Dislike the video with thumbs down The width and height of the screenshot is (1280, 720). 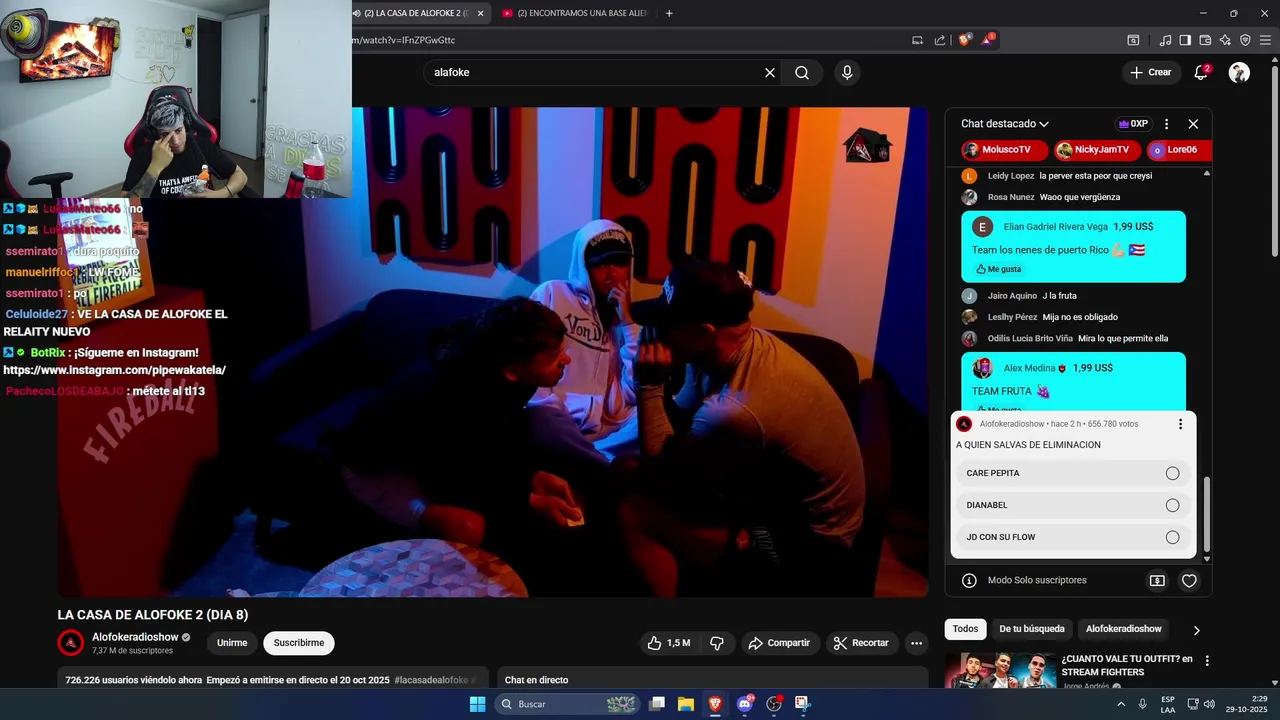coord(717,643)
